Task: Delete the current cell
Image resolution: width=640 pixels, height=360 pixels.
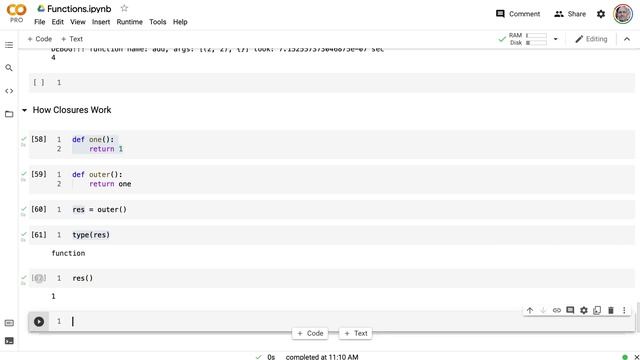Action: point(611,310)
